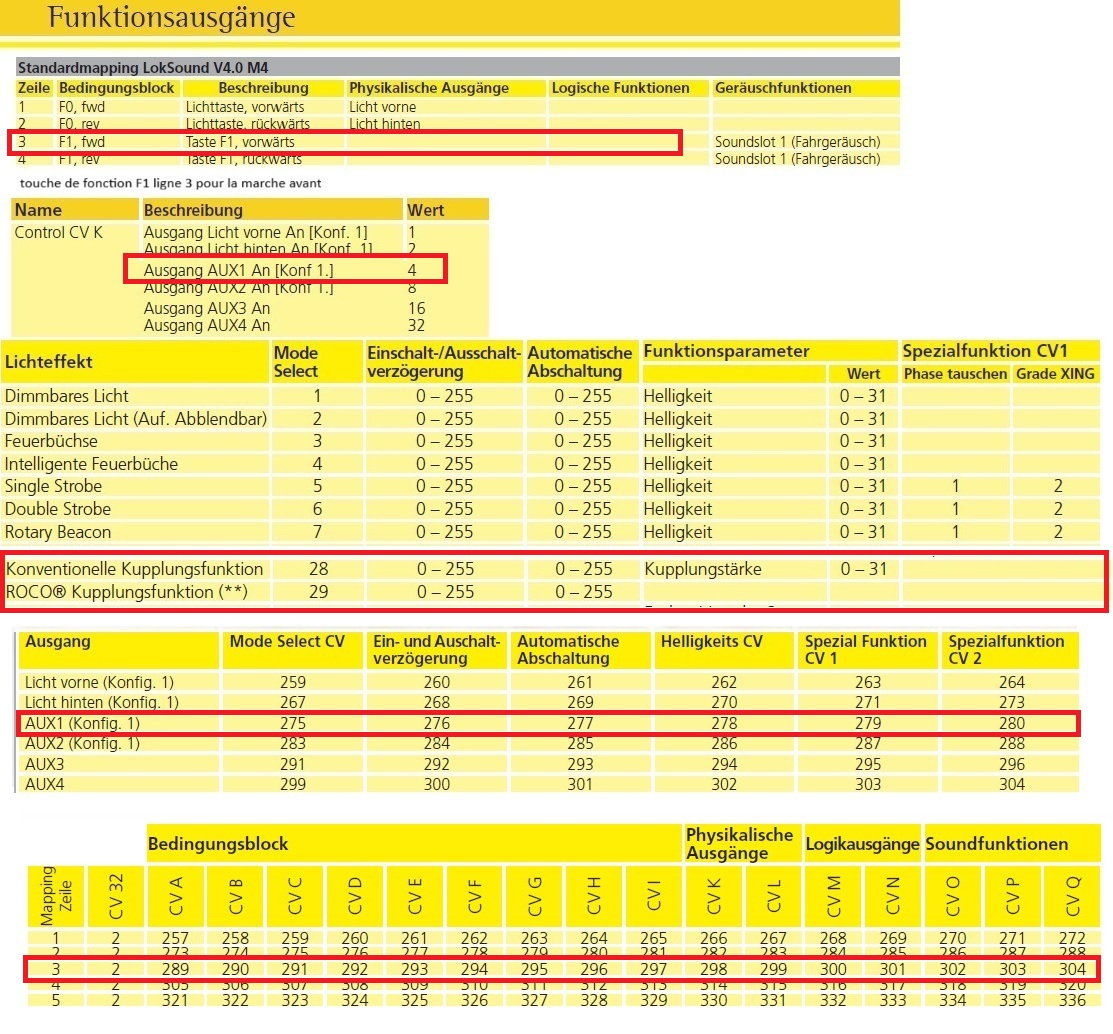The width and height of the screenshot is (1113, 1034).
Task: Select the "Standardmapping LokSound V4.0 M4" table title
Action: pos(143,67)
